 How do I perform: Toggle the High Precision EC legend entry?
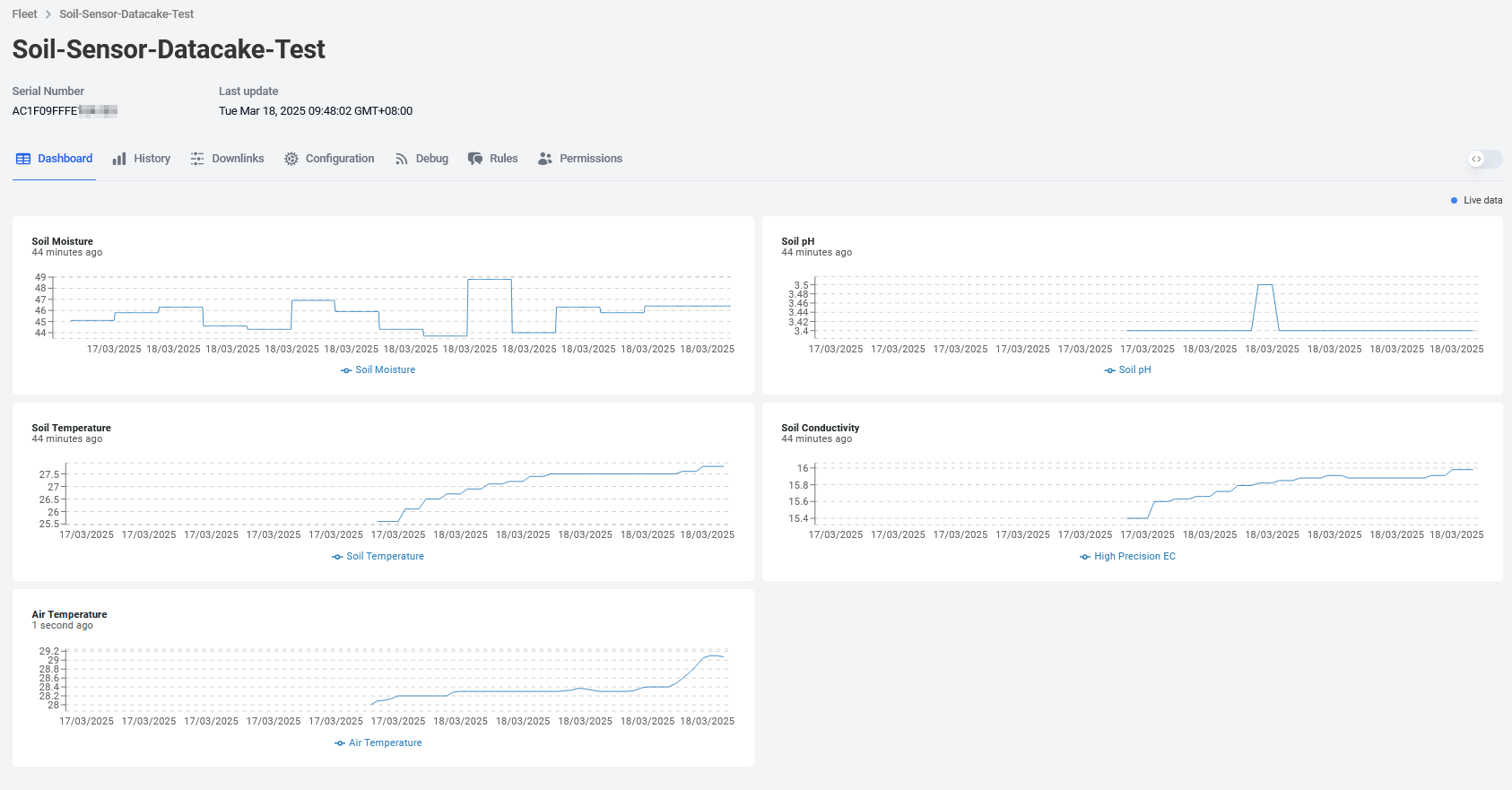tap(1127, 557)
